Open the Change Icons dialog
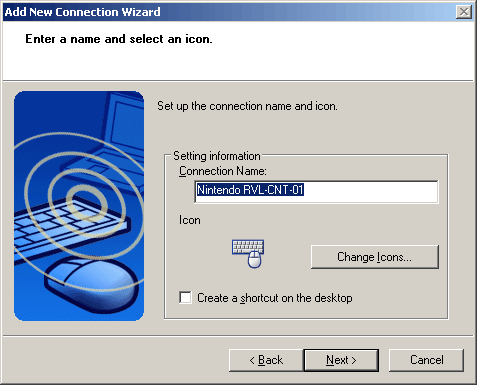The image size is (477, 385). pyautogui.click(x=375, y=257)
